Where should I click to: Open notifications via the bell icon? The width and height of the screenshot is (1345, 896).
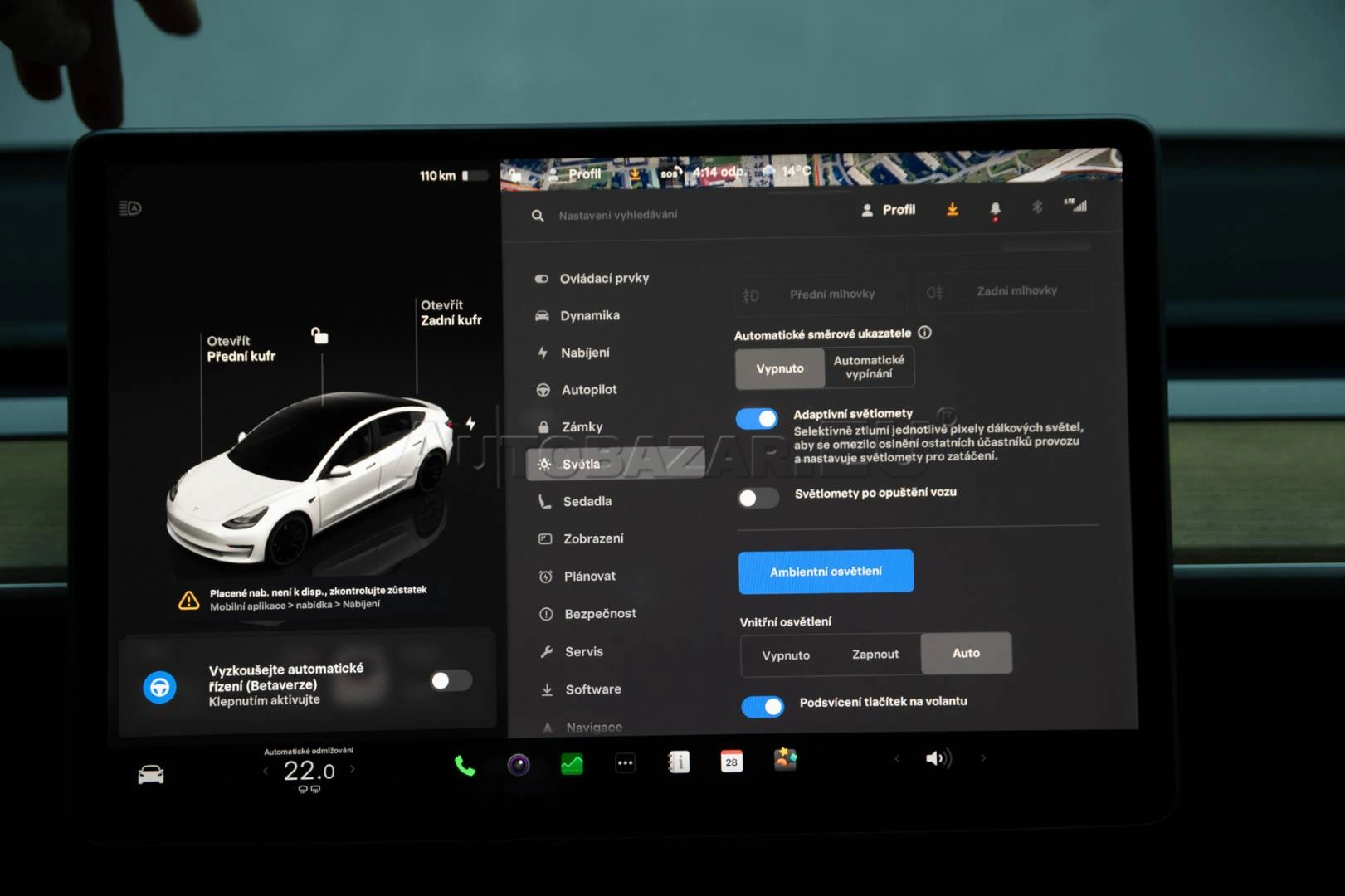[x=995, y=210]
